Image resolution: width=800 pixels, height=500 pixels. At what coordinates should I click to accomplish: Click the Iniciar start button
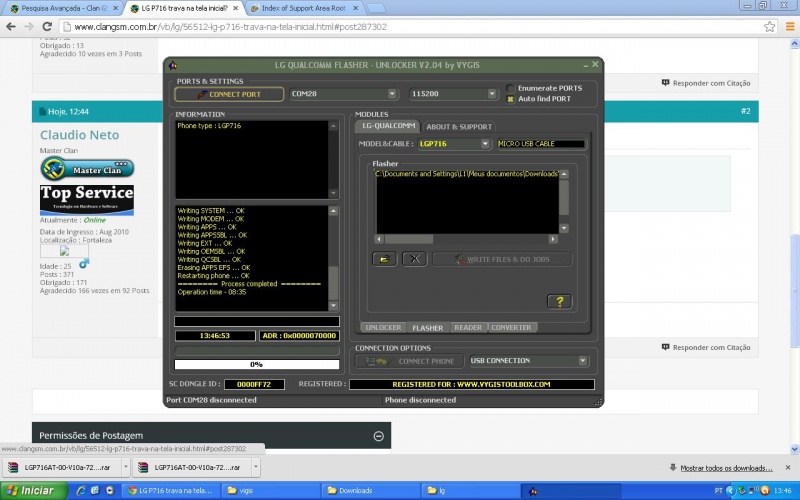34,491
